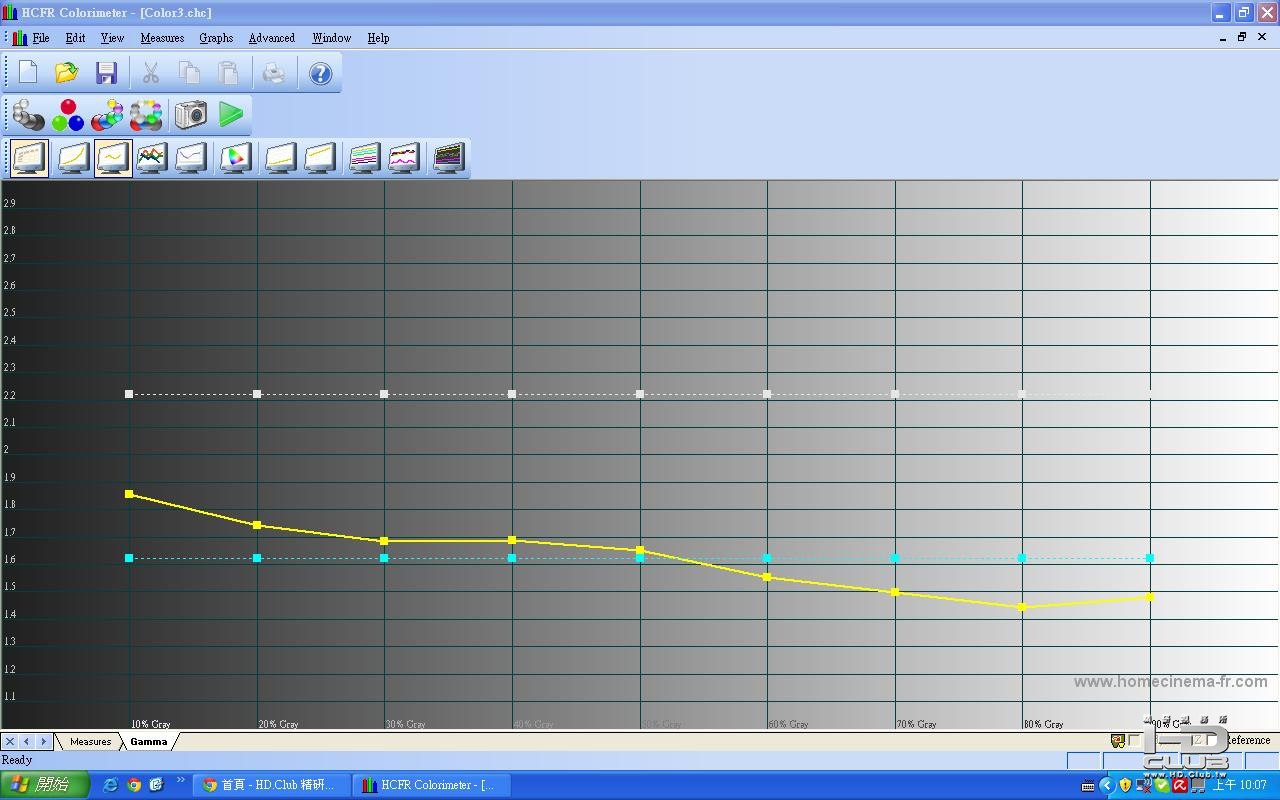Open the Graphs menu
1280x800 pixels.
[x=216, y=38]
